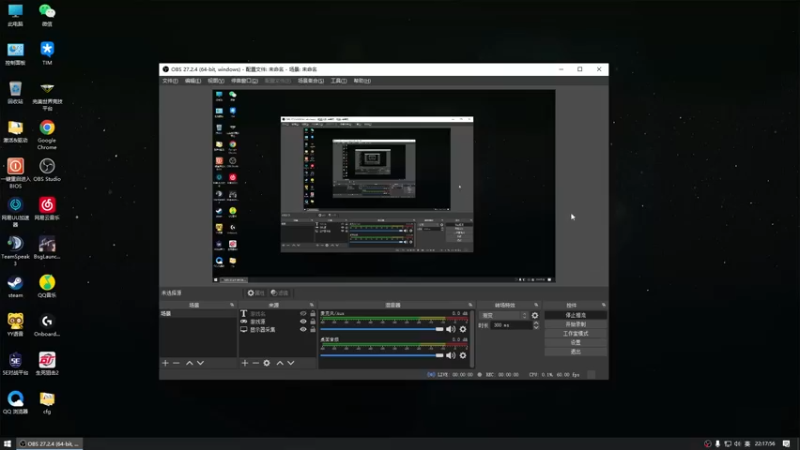The height and width of the screenshot is (450, 800).
Task: Hide the 显示器采集 source with its eye icon
Action: click(x=303, y=330)
